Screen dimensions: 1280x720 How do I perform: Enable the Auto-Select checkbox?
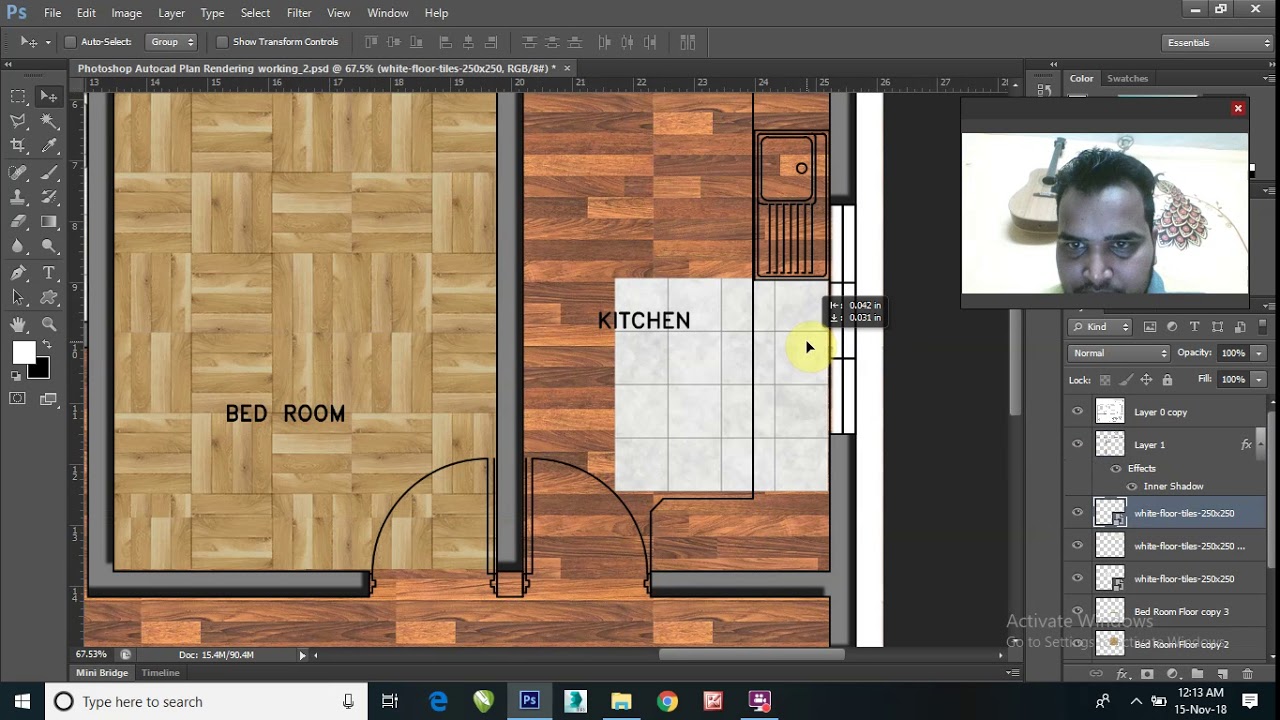(70, 42)
